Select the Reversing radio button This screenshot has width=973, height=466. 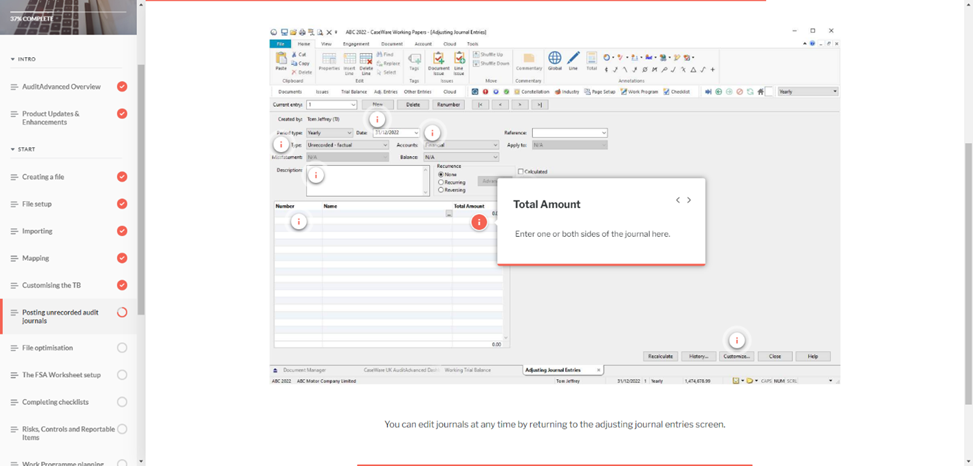click(x=441, y=190)
